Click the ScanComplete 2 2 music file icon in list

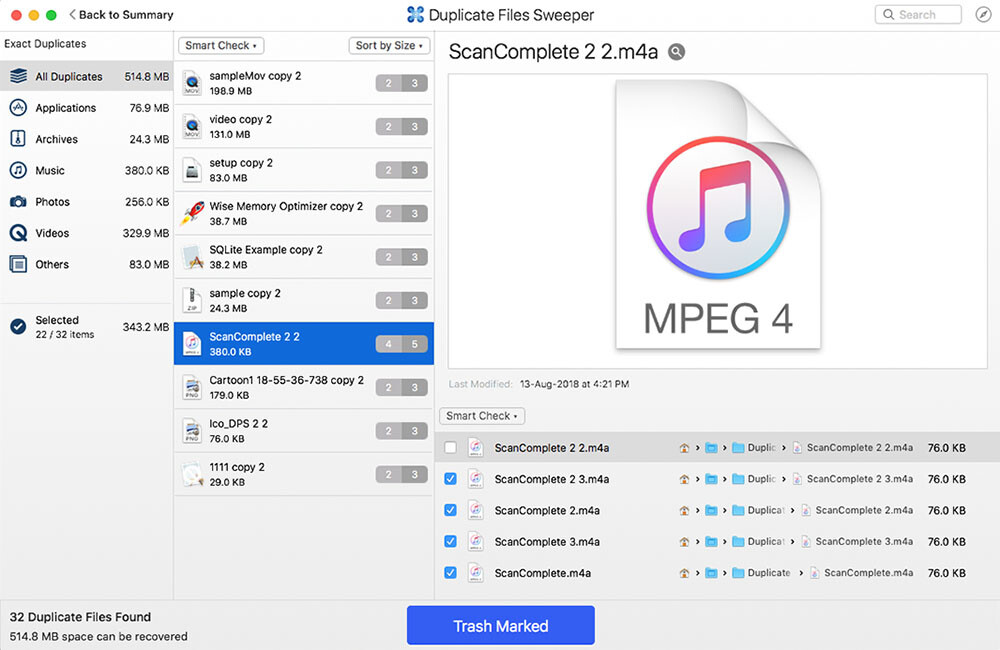click(x=192, y=344)
